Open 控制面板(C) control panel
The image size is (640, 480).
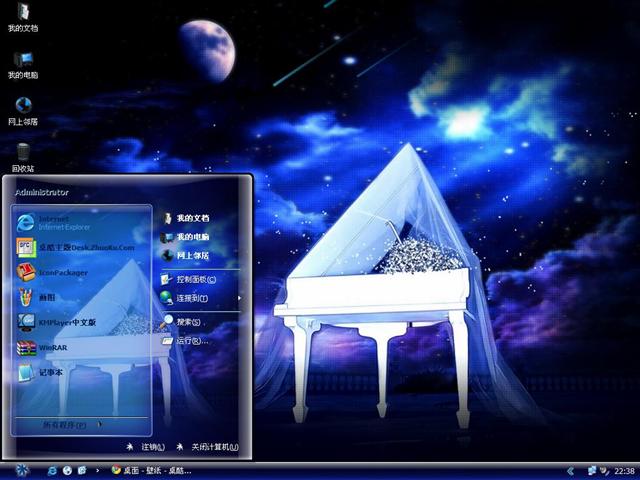tap(188, 279)
